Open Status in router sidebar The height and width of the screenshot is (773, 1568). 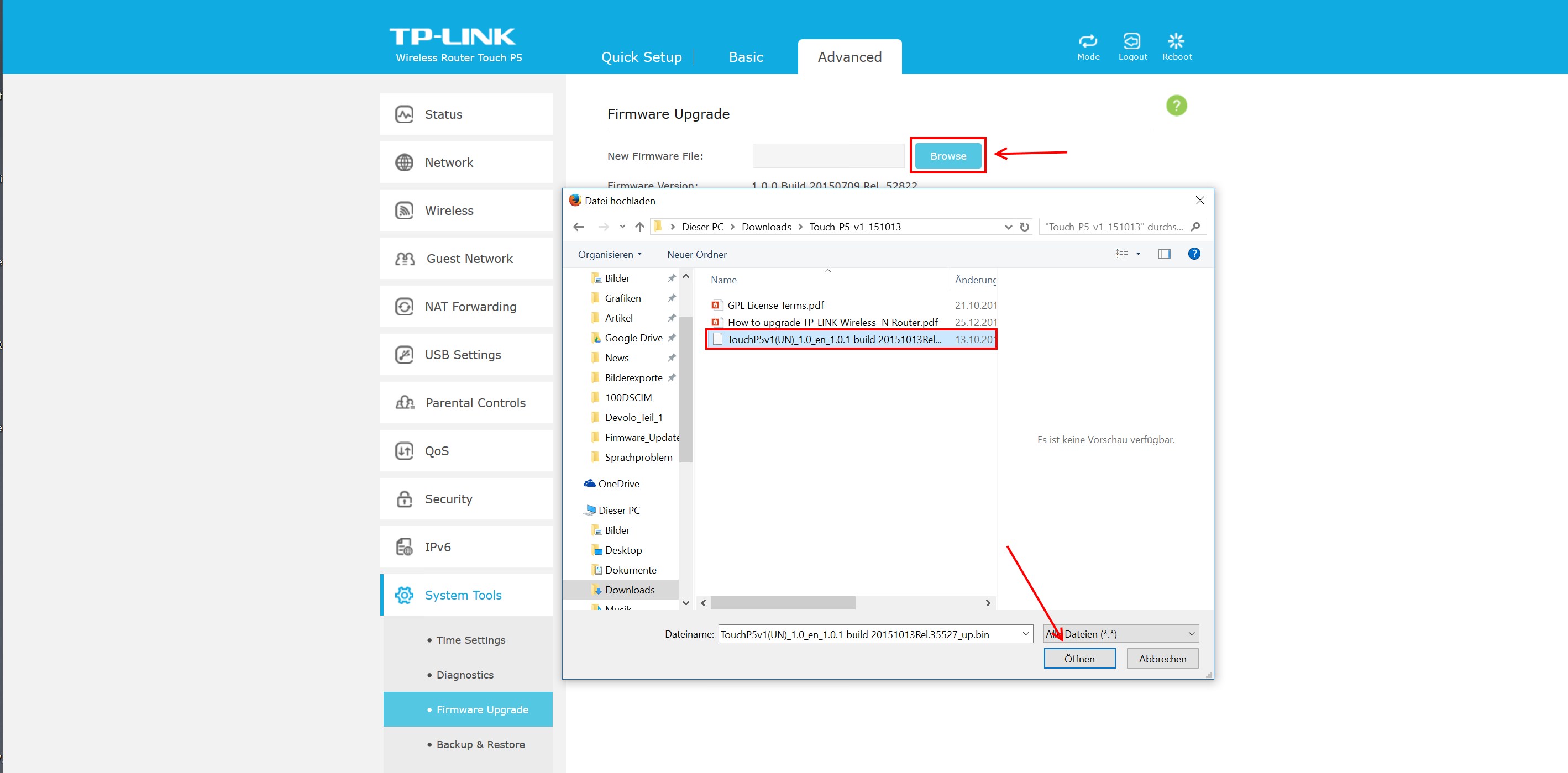(x=466, y=114)
